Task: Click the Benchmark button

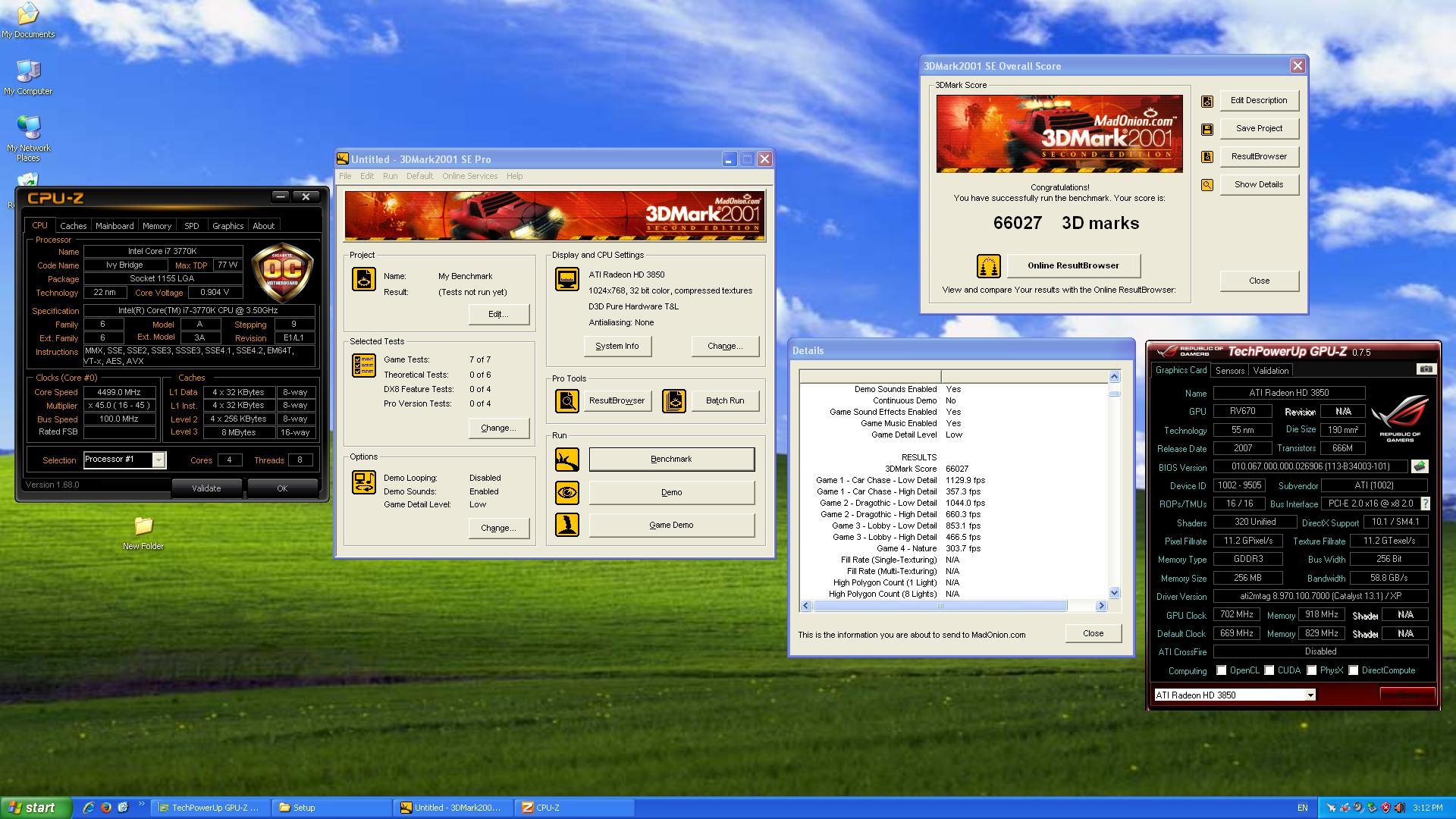Action: click(x=671, y=460)
